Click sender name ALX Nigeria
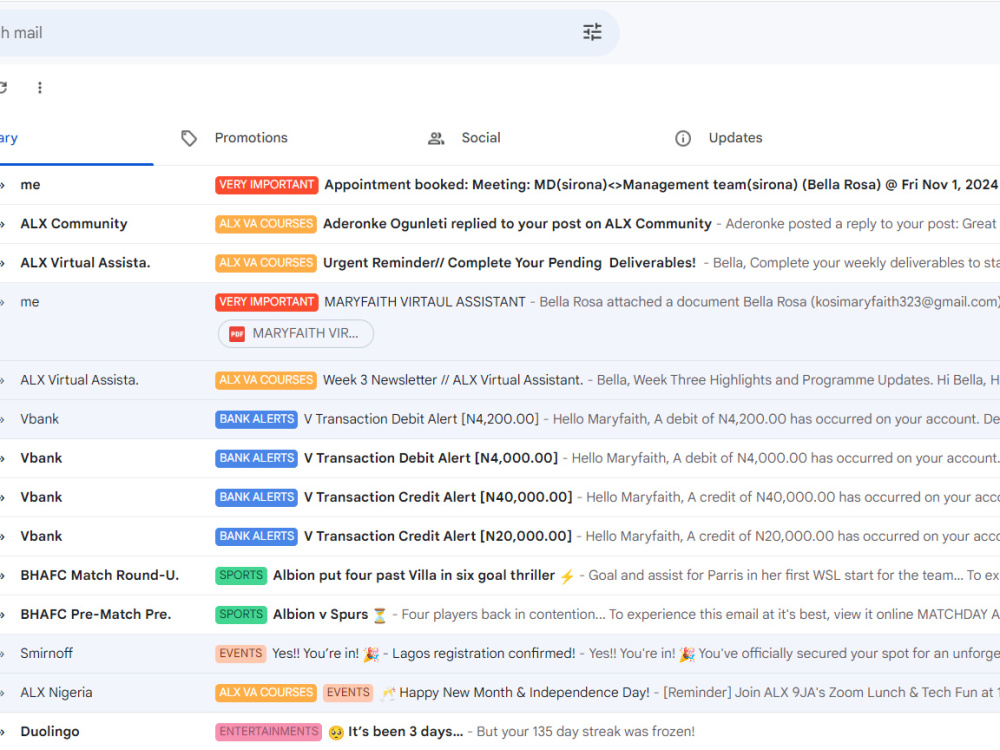1000x750 pixels. click(x=56, y=693)
